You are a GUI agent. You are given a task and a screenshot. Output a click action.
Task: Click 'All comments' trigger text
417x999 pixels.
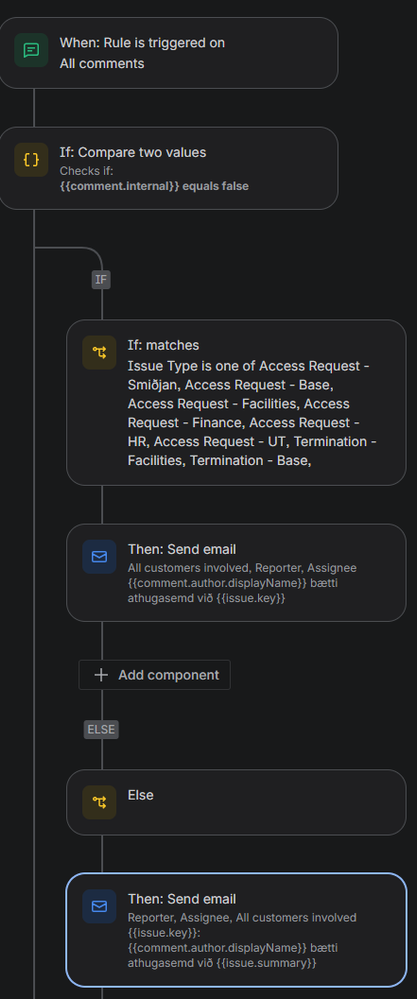click(x=102, y=64)
